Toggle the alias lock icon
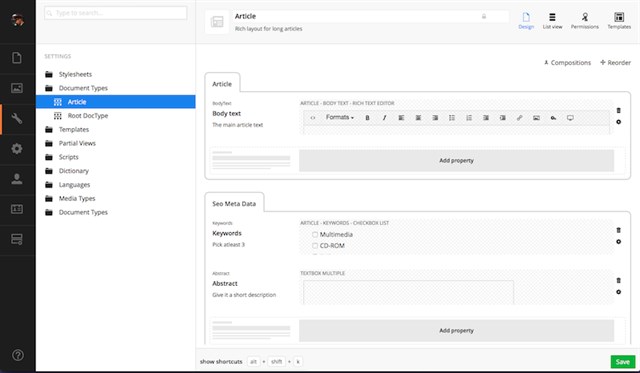The image size is (640, 373). point(484,16)
